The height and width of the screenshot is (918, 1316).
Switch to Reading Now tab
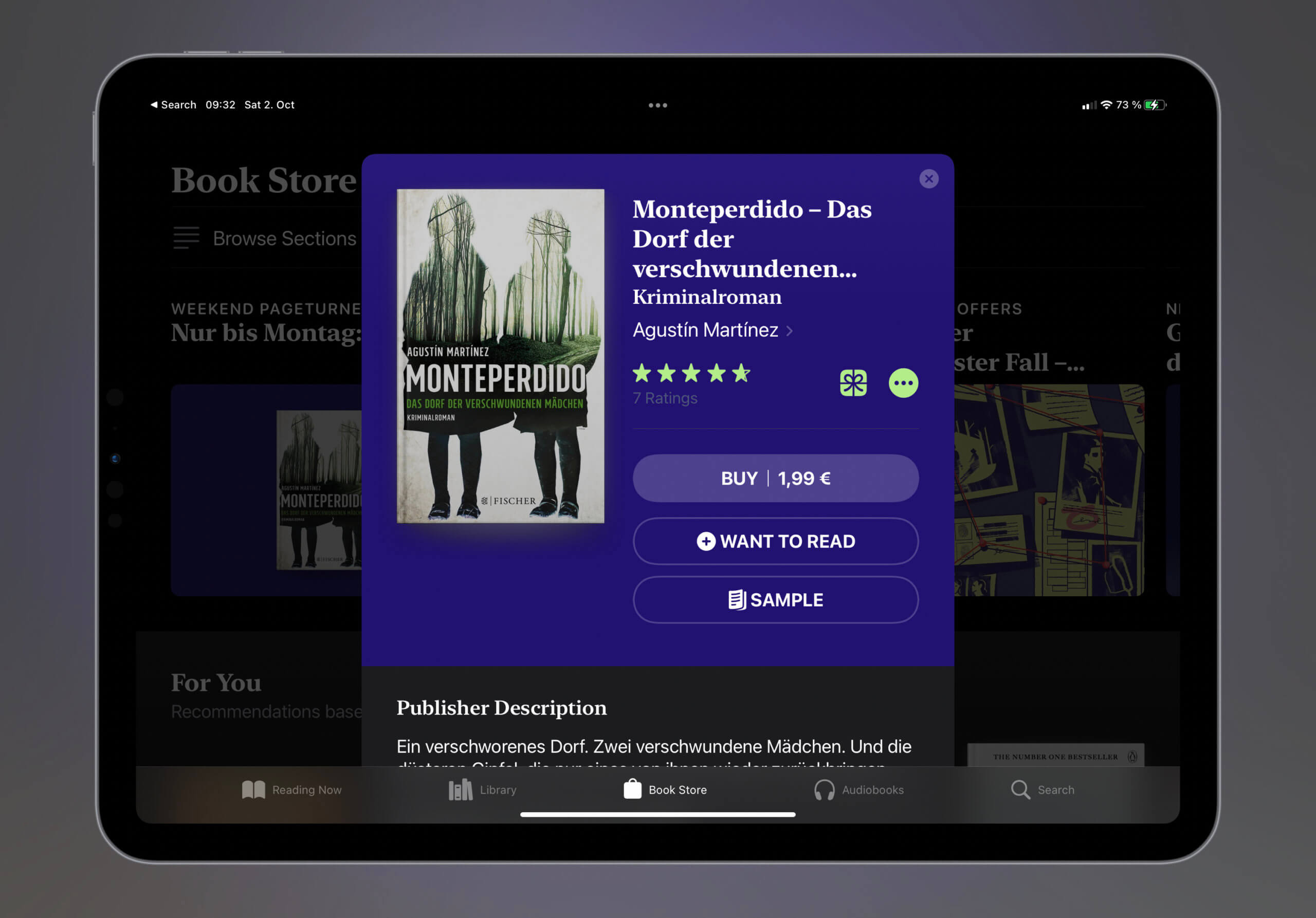[292, 790]
